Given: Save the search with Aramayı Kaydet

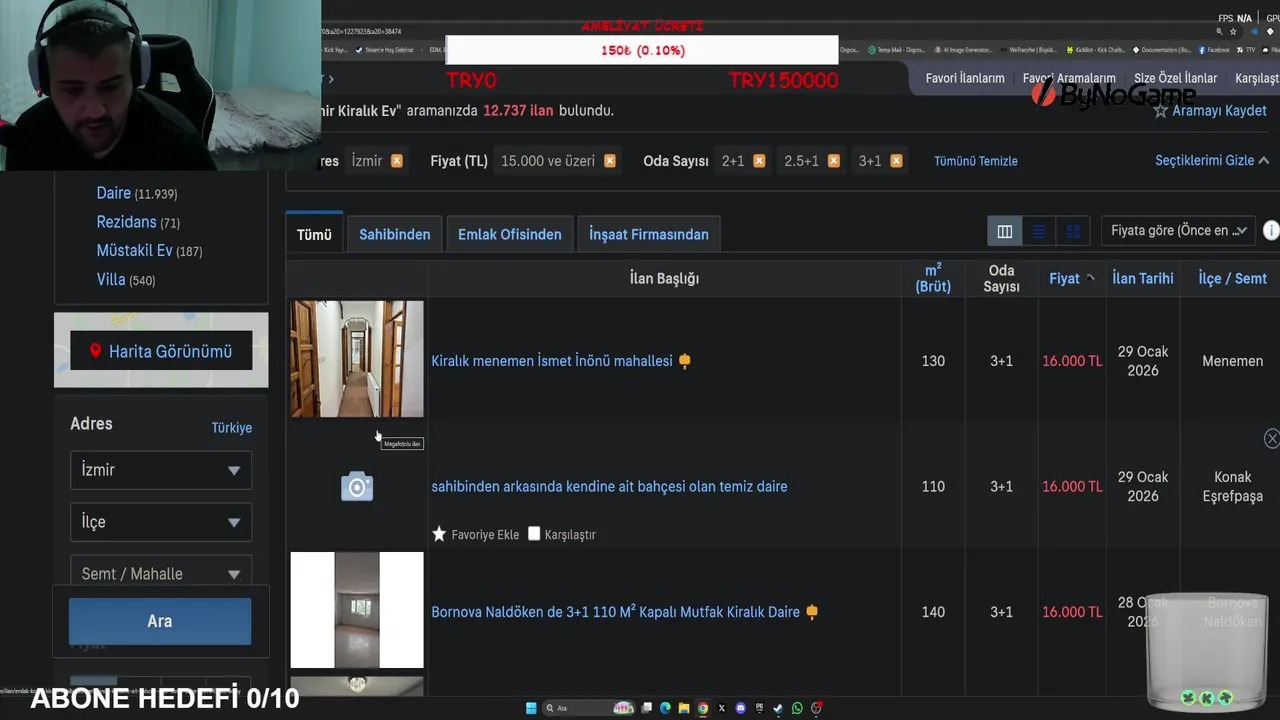Looking at the screenshot, I should 1219,111.
